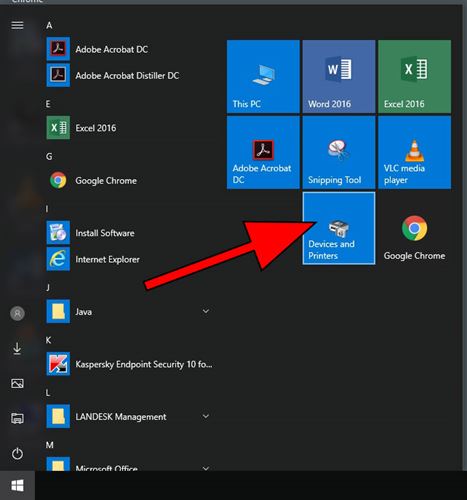Open Downloads from the Start sidebar
Image resolution: width=467 pixels, height=500 pixels.
point(17,349)
